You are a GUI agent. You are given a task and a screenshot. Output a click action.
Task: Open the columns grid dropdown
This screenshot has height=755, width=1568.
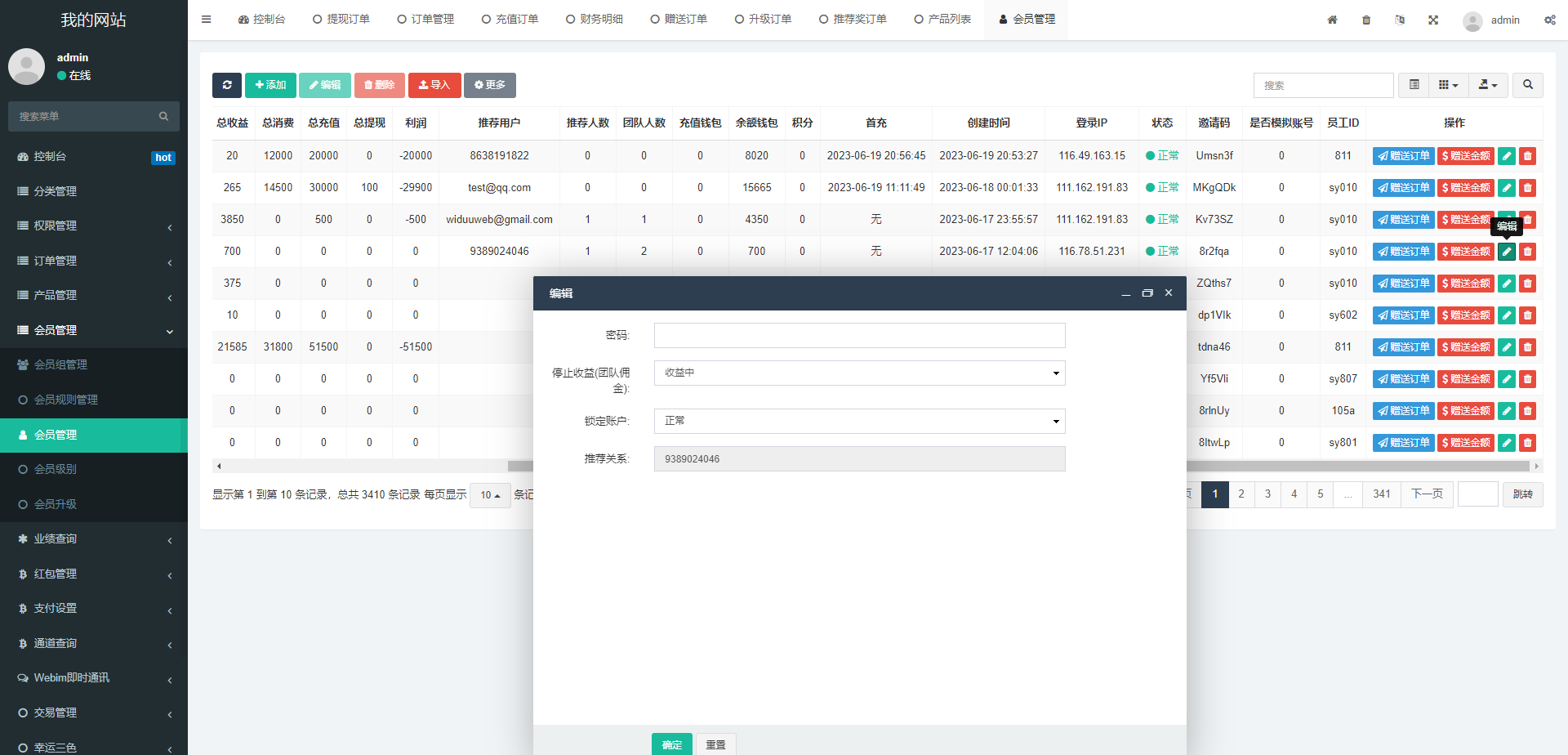pos(1448,85)
